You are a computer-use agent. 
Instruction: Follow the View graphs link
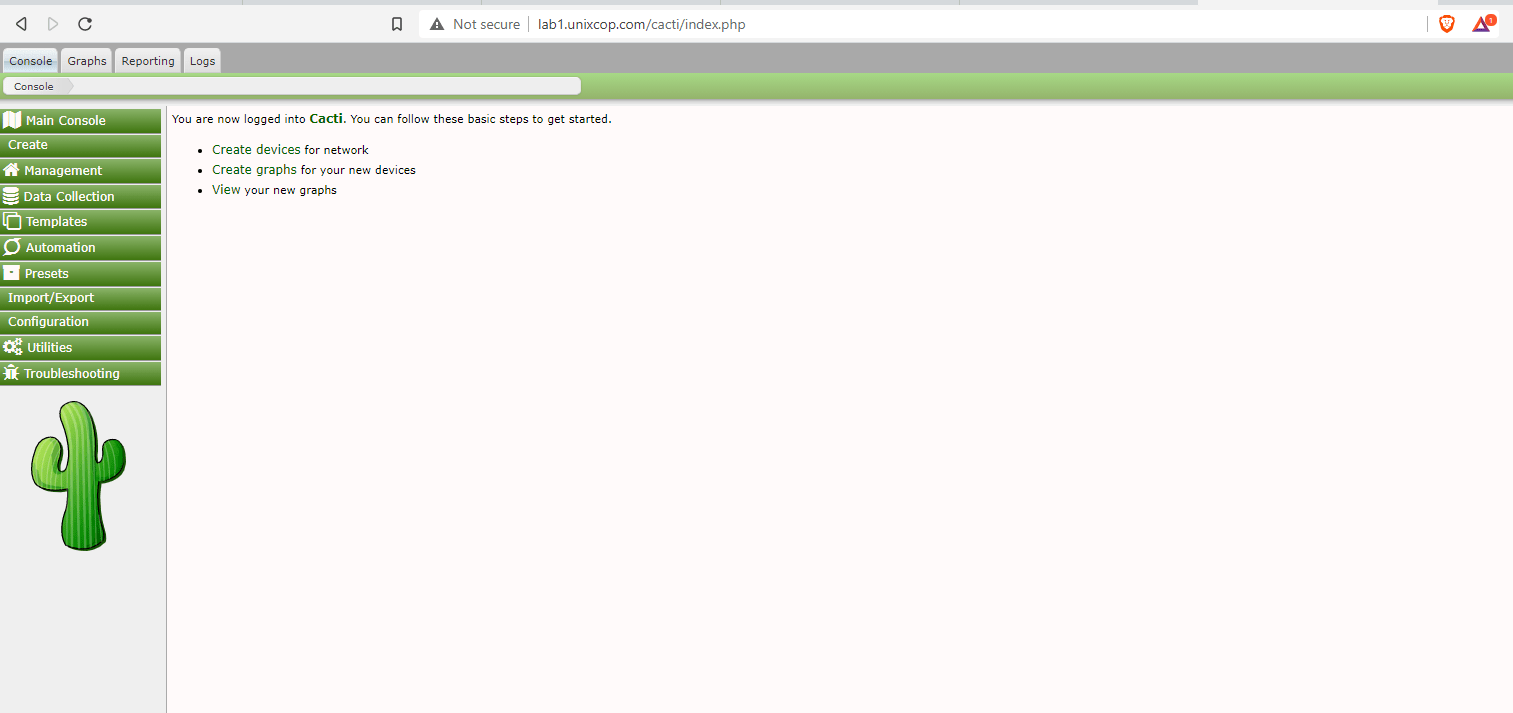pyautogui.click(x=226, y=189)
